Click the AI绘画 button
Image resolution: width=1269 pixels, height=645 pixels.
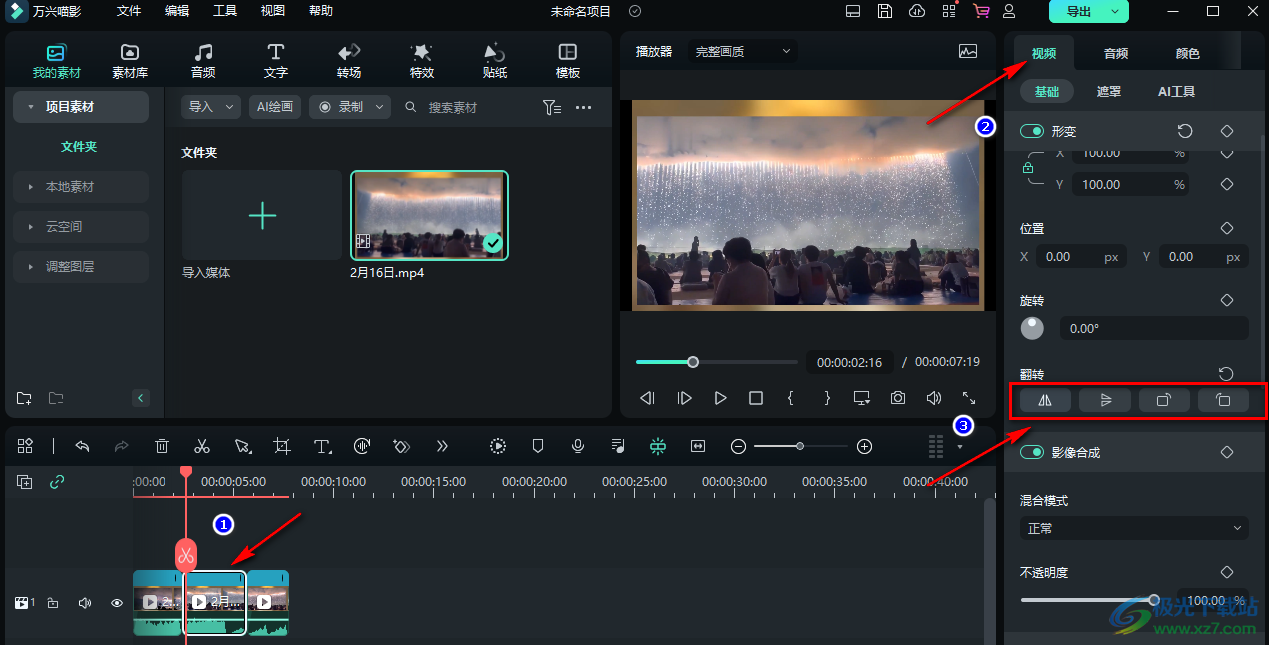[275, 107]
